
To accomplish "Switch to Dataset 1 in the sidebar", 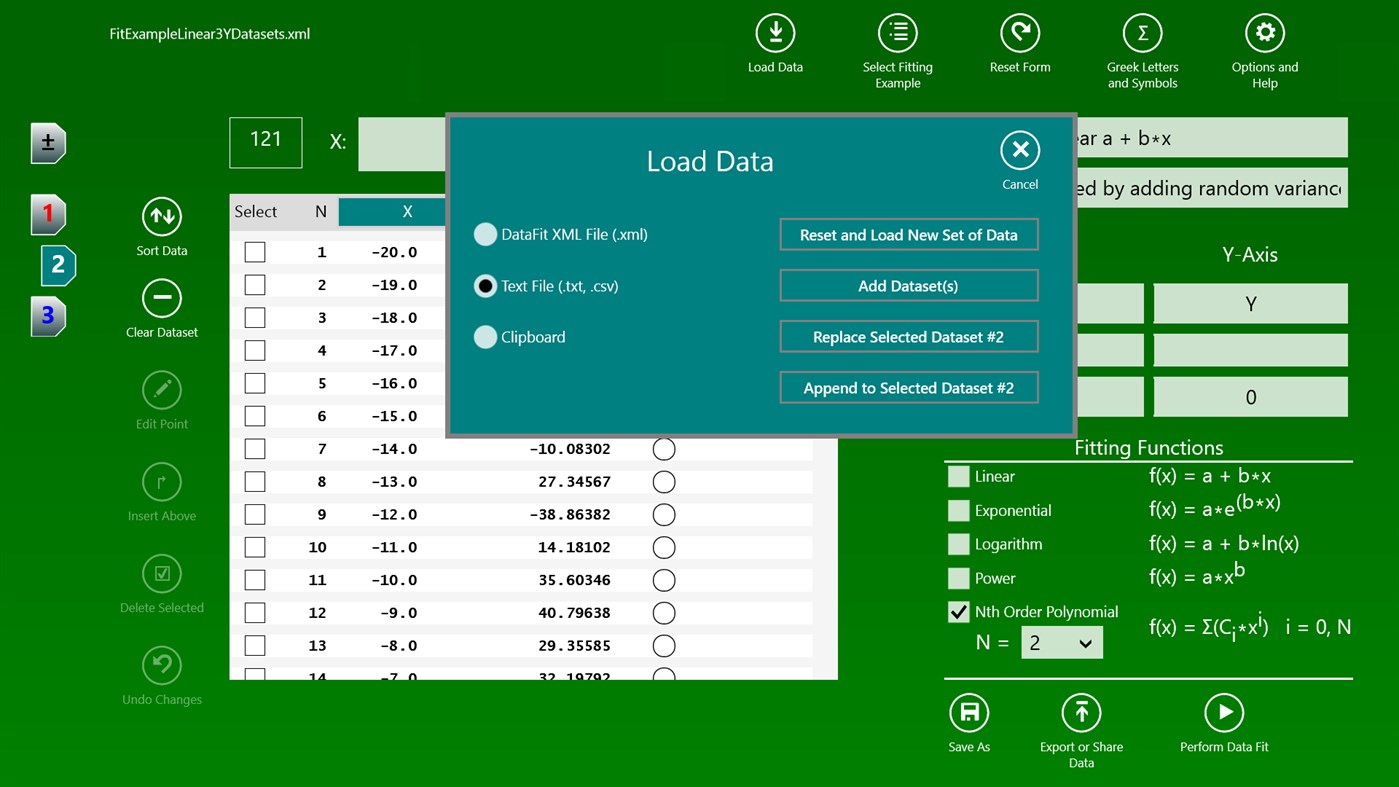I will coord(46,213).
